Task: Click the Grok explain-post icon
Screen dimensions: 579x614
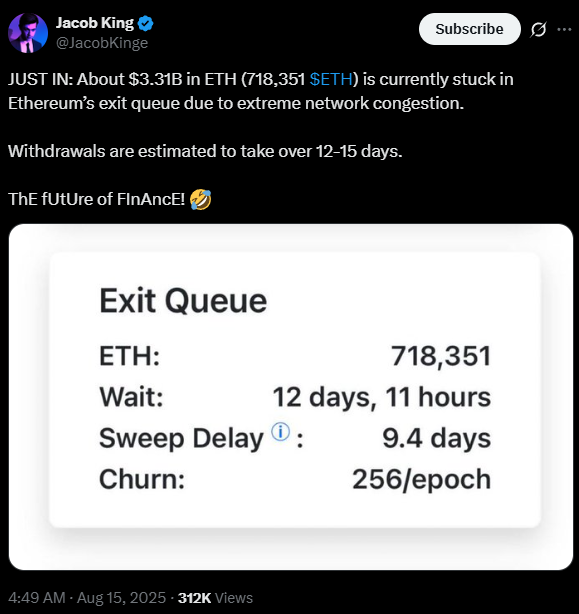Action: tap(538, 29)
